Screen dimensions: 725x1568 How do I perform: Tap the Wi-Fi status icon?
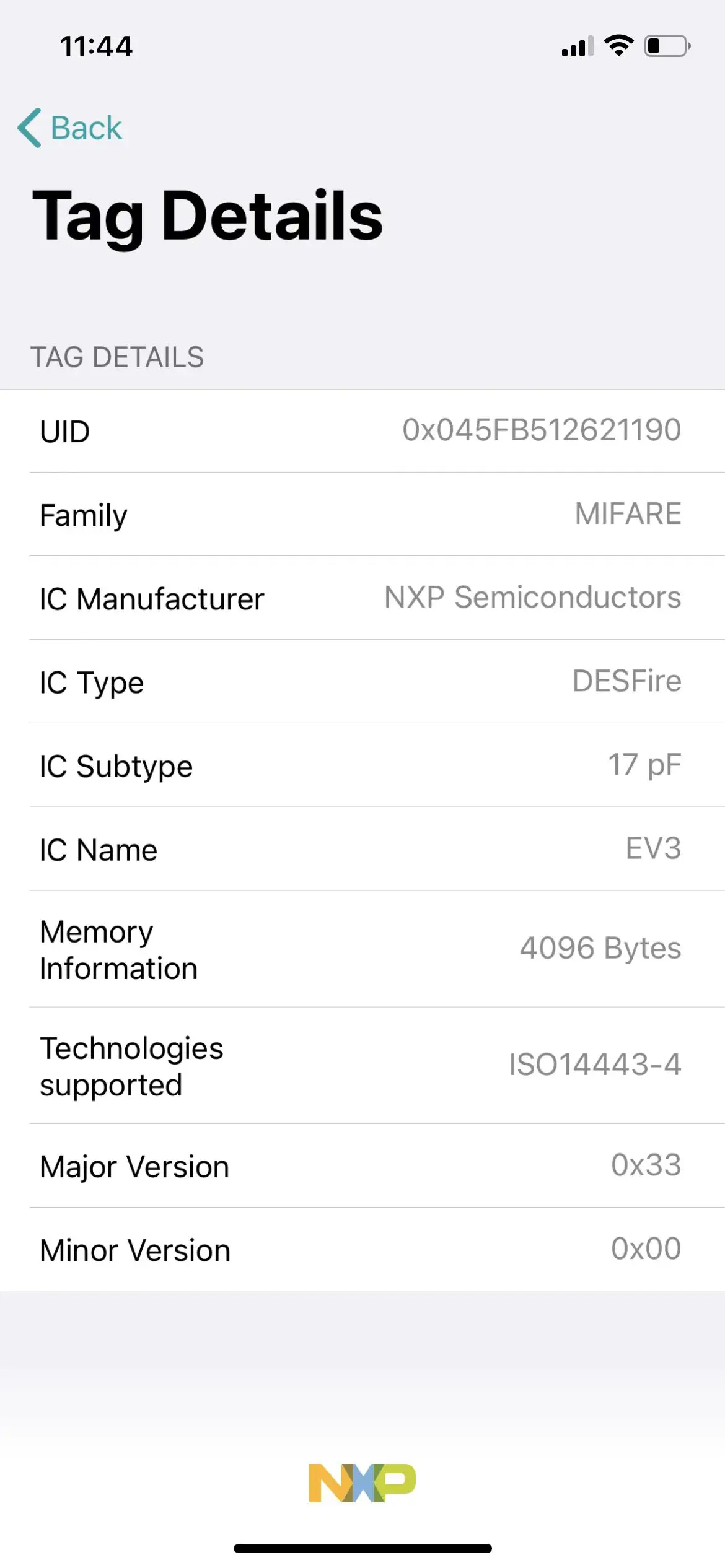(618, 46)
